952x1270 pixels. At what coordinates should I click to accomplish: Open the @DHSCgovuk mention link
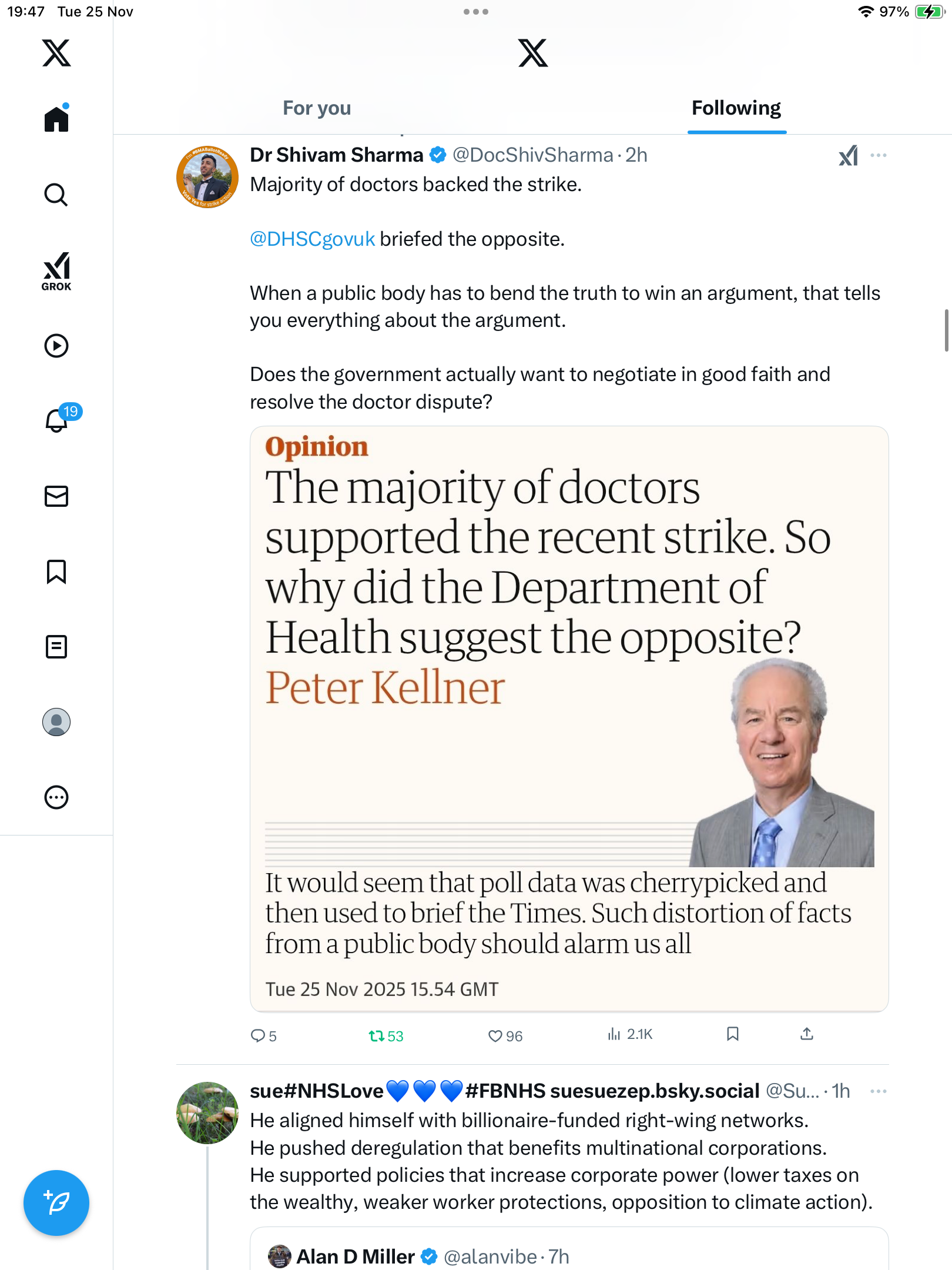[312, 239]
